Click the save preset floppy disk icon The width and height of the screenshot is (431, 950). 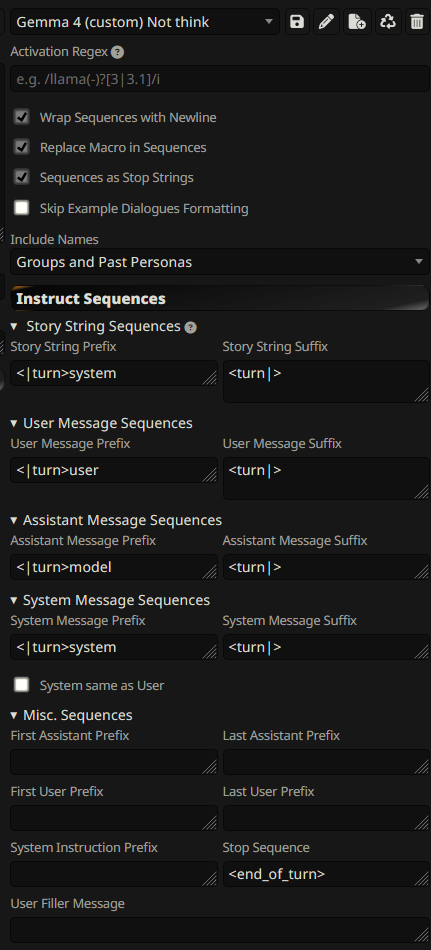pos(297,22)
